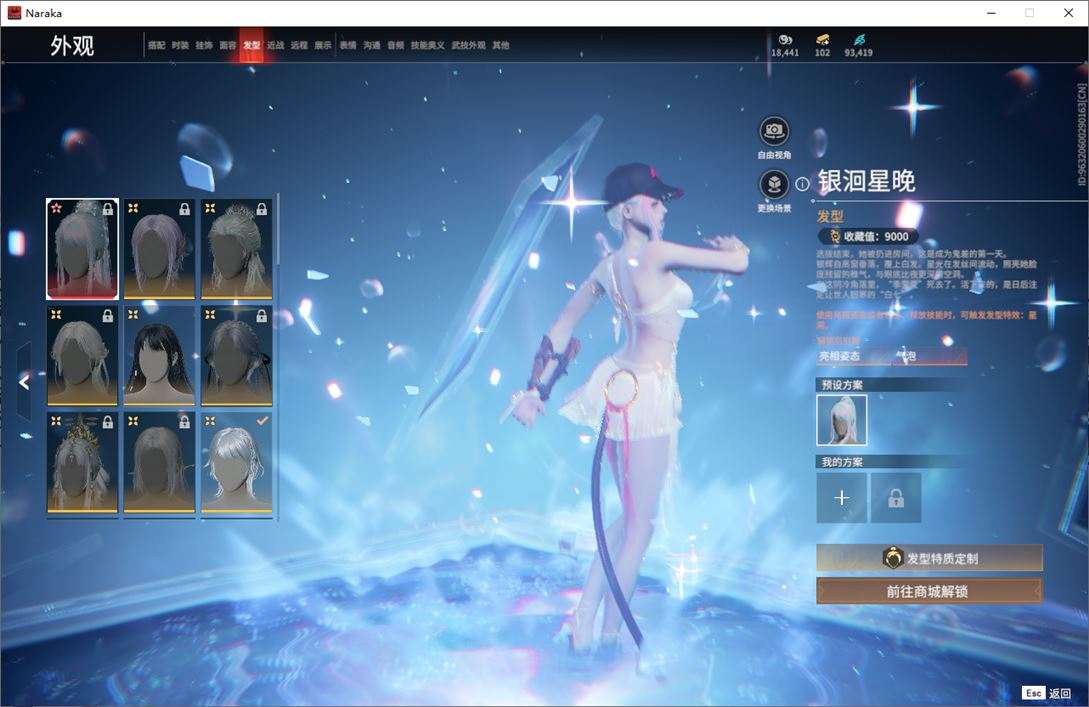
Task: Select the highlighted 发型 tab
Action: (251, 45)
